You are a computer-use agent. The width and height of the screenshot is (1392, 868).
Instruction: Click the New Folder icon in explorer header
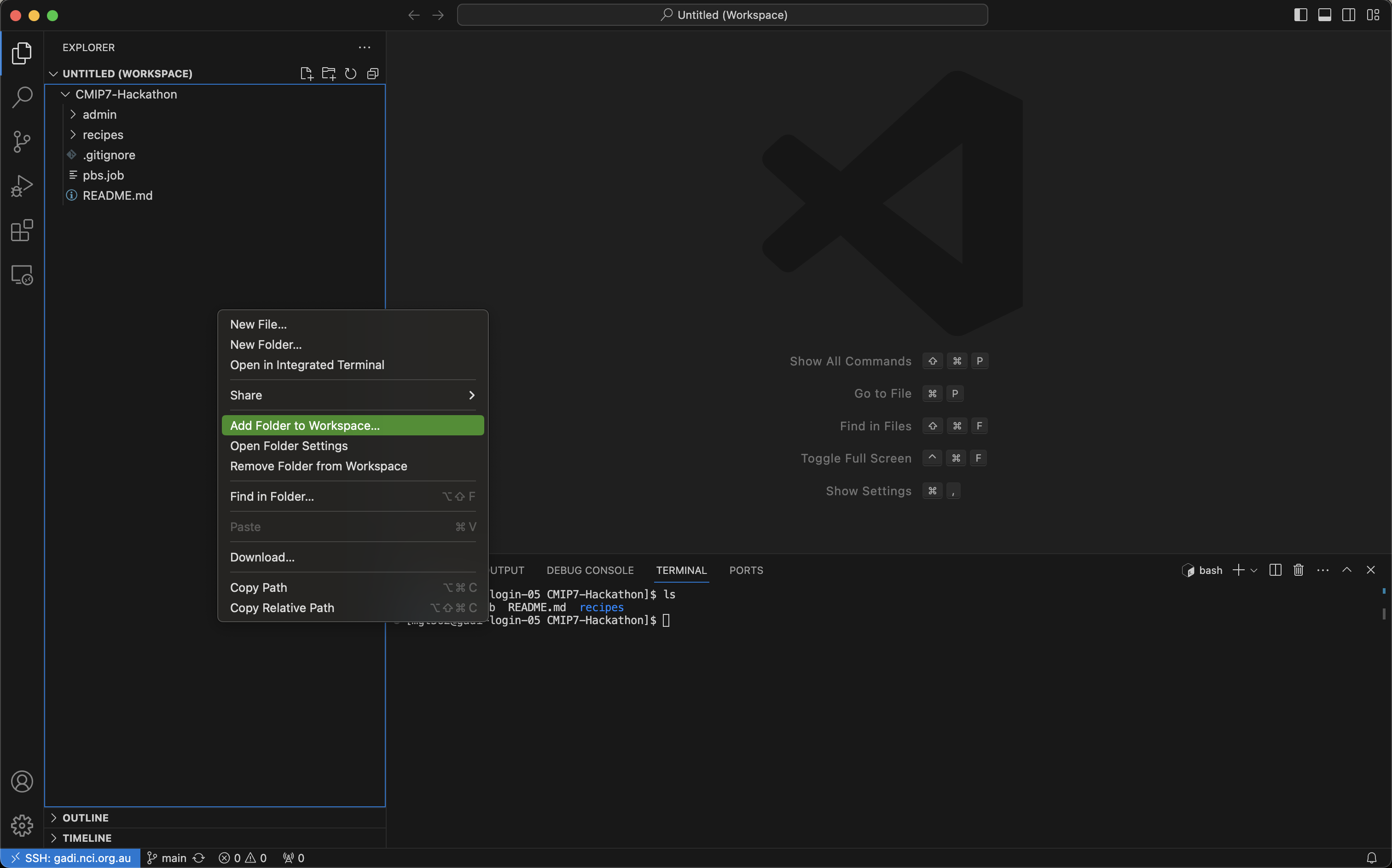point(328,74)
